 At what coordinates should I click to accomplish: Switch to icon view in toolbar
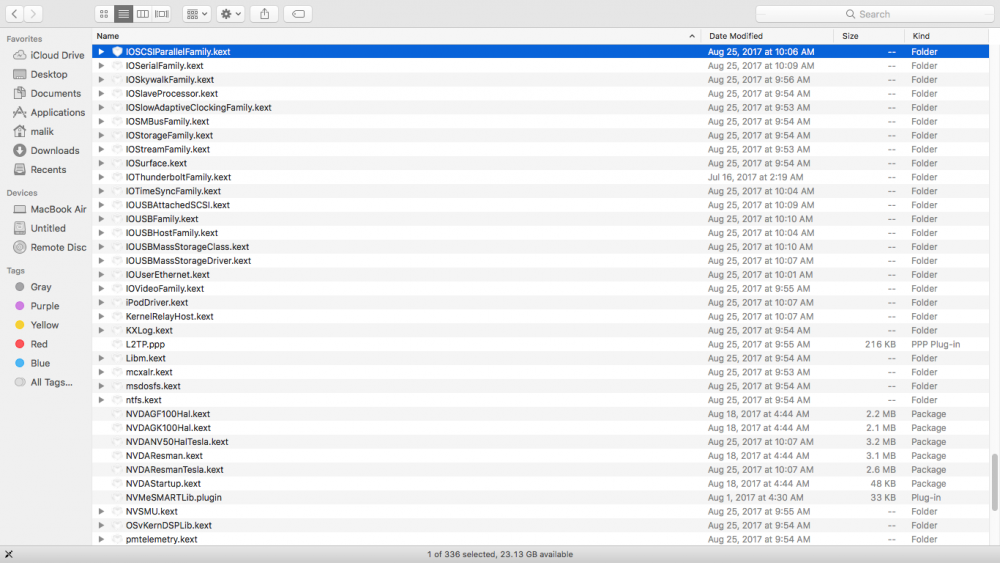pos(104,14)
